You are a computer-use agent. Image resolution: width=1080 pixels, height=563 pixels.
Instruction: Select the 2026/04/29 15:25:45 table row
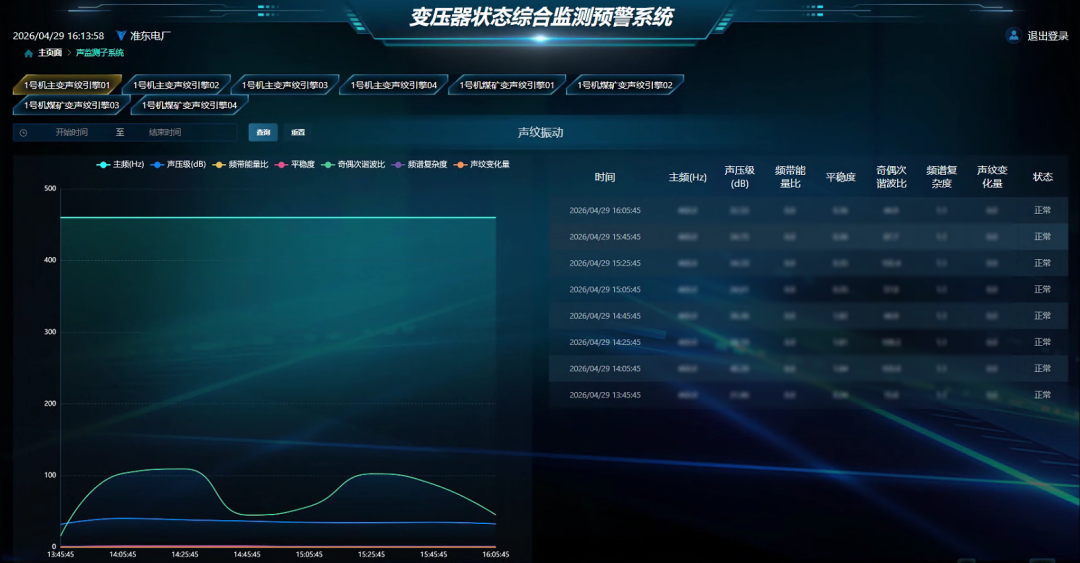(809, 263)
